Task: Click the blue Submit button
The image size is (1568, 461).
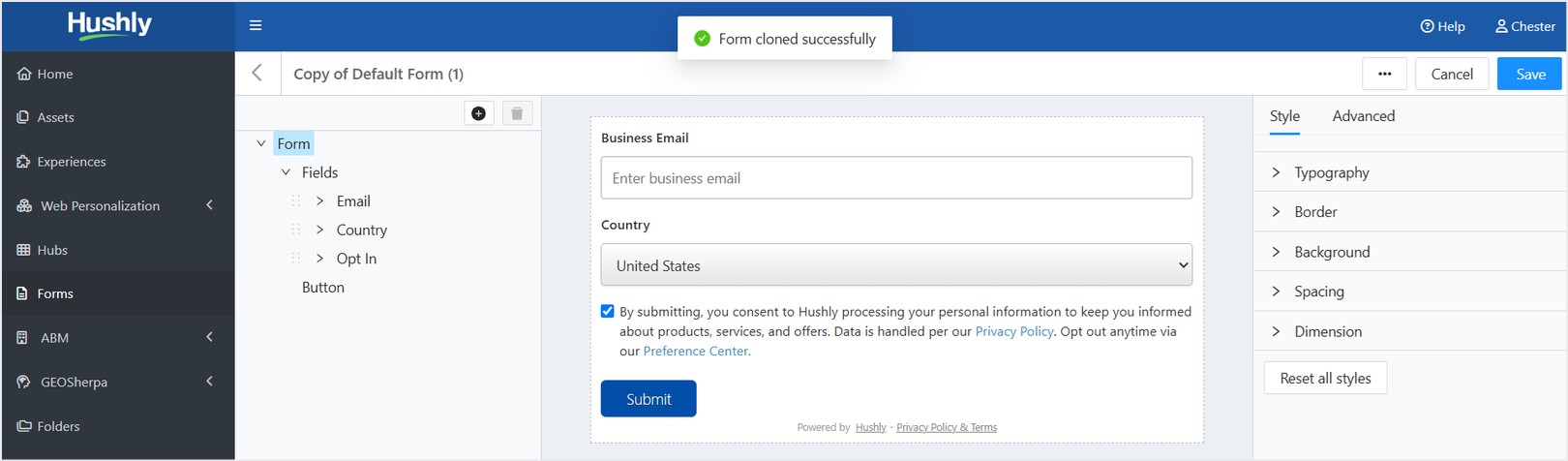Action: (648, 399)
